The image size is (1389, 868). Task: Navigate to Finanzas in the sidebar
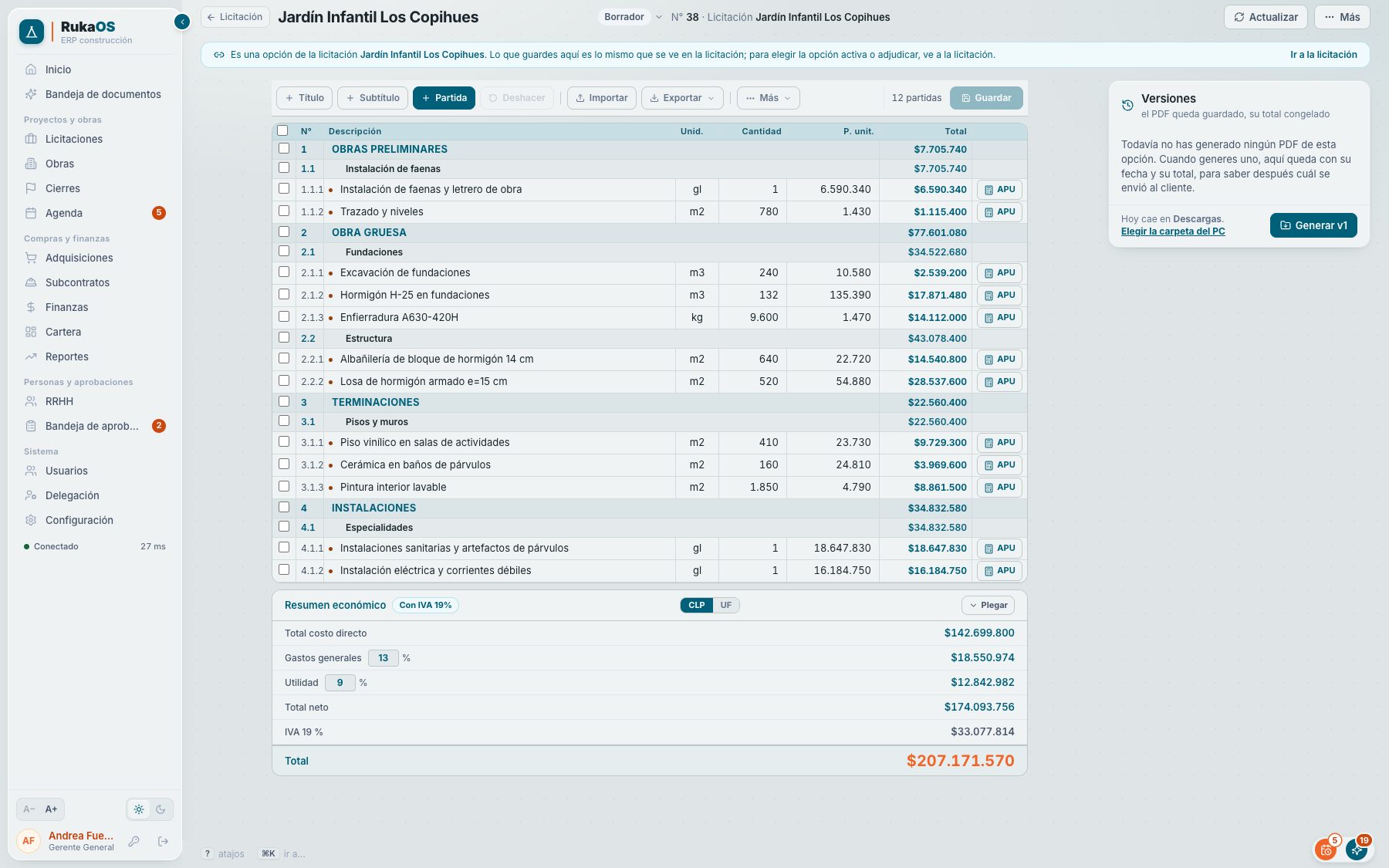pos(95,307)
